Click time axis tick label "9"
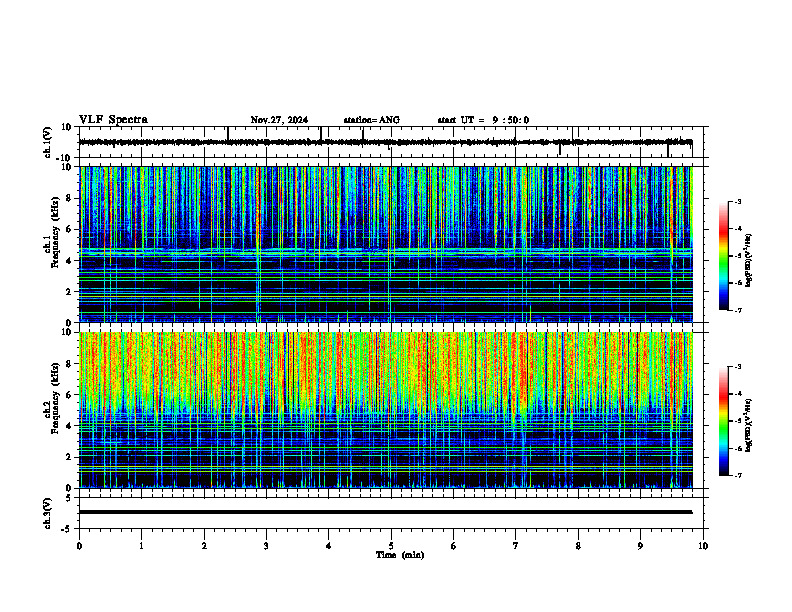Screen dimensions: 792x612 [x=640, y=546]
